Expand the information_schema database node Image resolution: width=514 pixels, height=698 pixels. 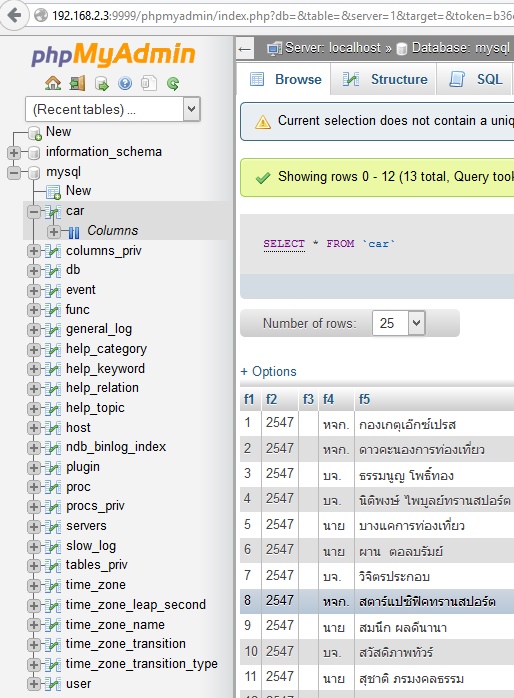[14, 153]
